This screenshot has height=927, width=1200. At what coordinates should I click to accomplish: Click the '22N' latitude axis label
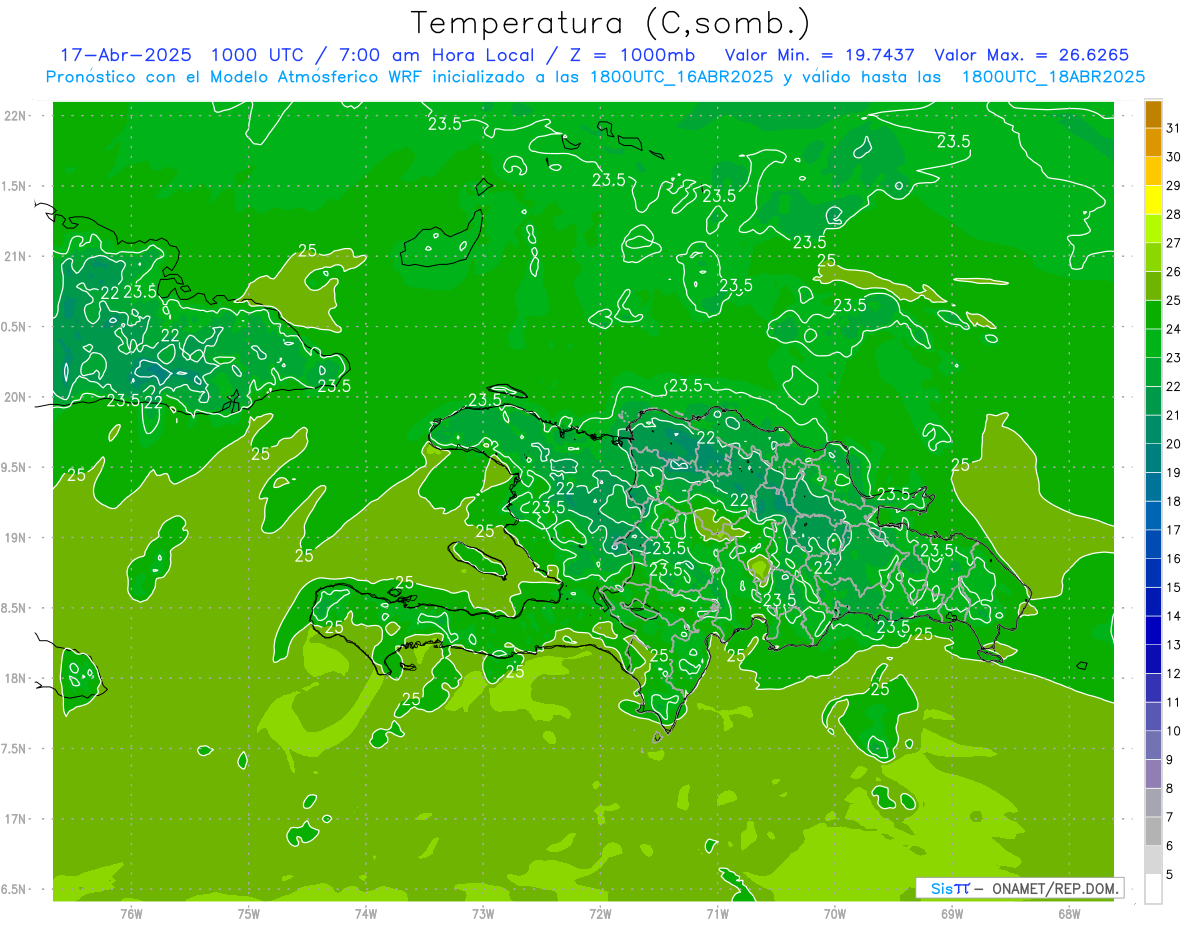tap(16, 116)
